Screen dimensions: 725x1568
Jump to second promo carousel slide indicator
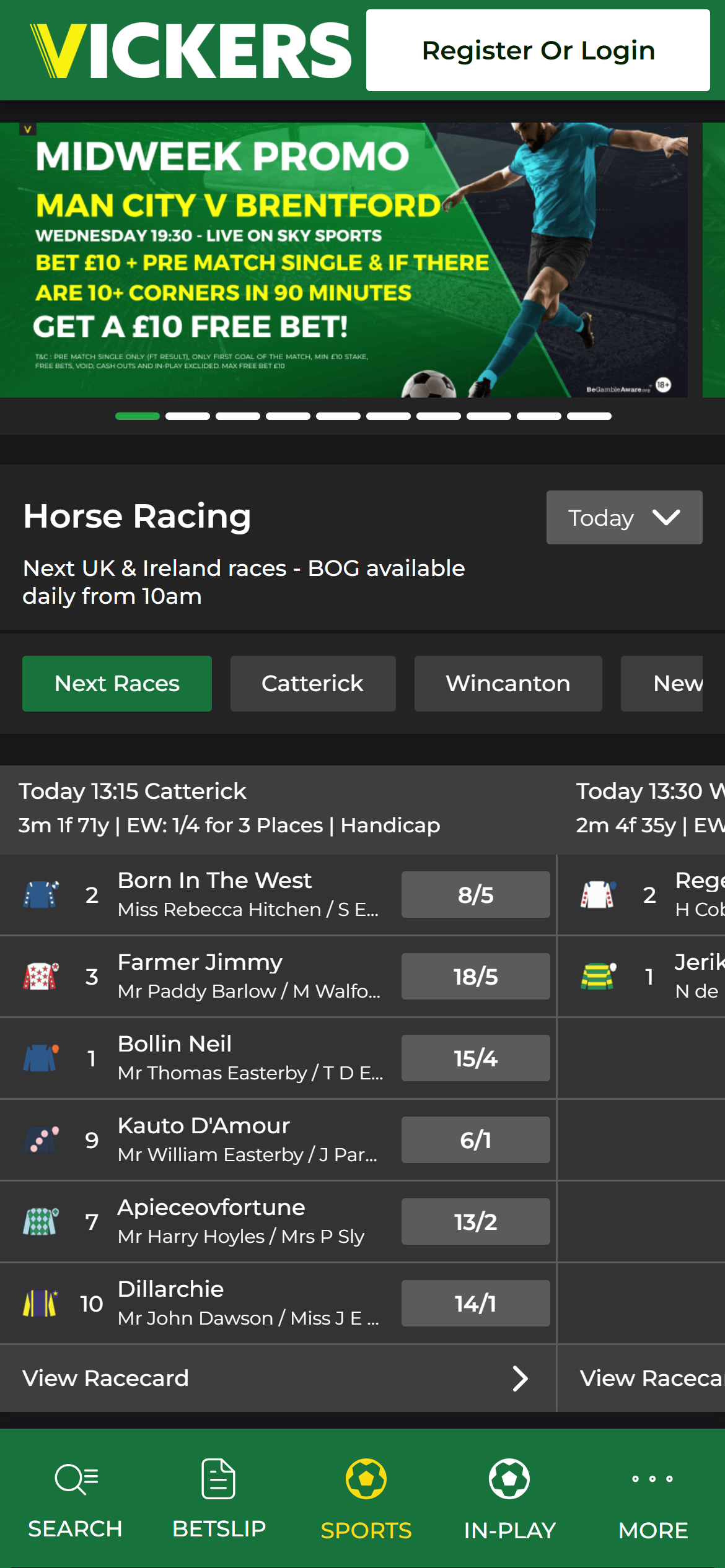click(x=188, y=416)
